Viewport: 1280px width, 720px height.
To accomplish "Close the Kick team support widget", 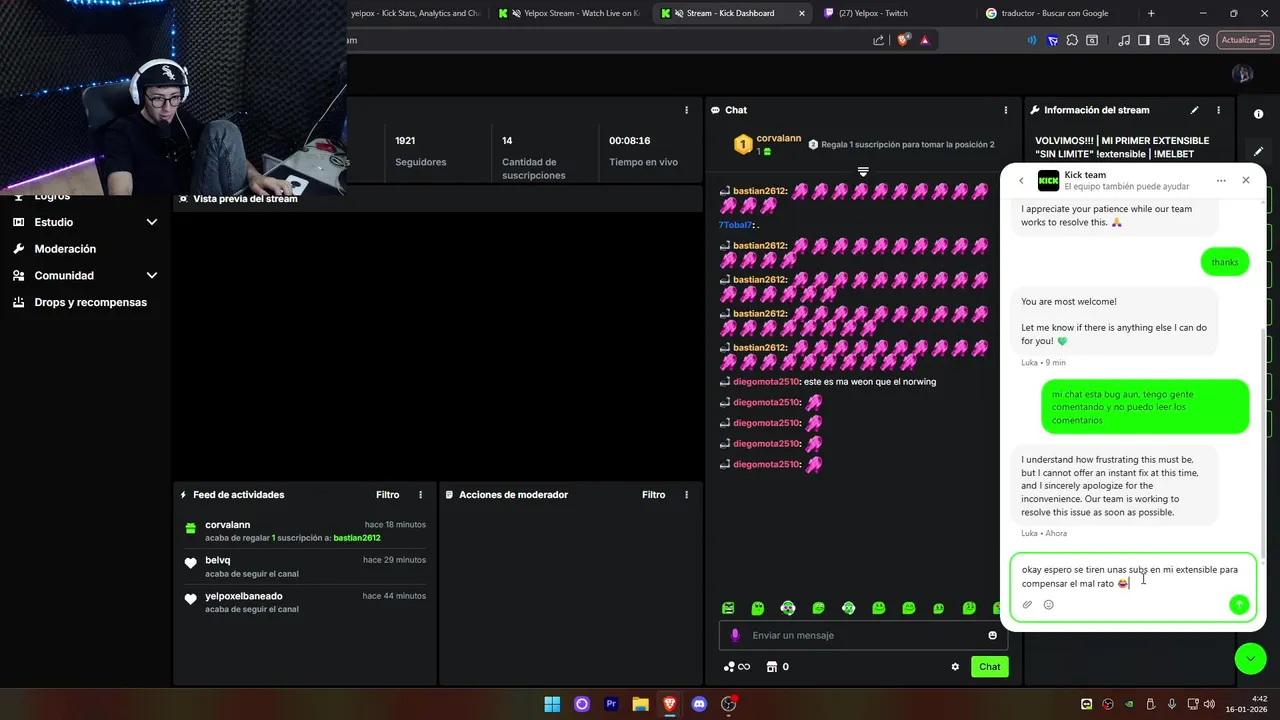I will (x=1245, y=180).
